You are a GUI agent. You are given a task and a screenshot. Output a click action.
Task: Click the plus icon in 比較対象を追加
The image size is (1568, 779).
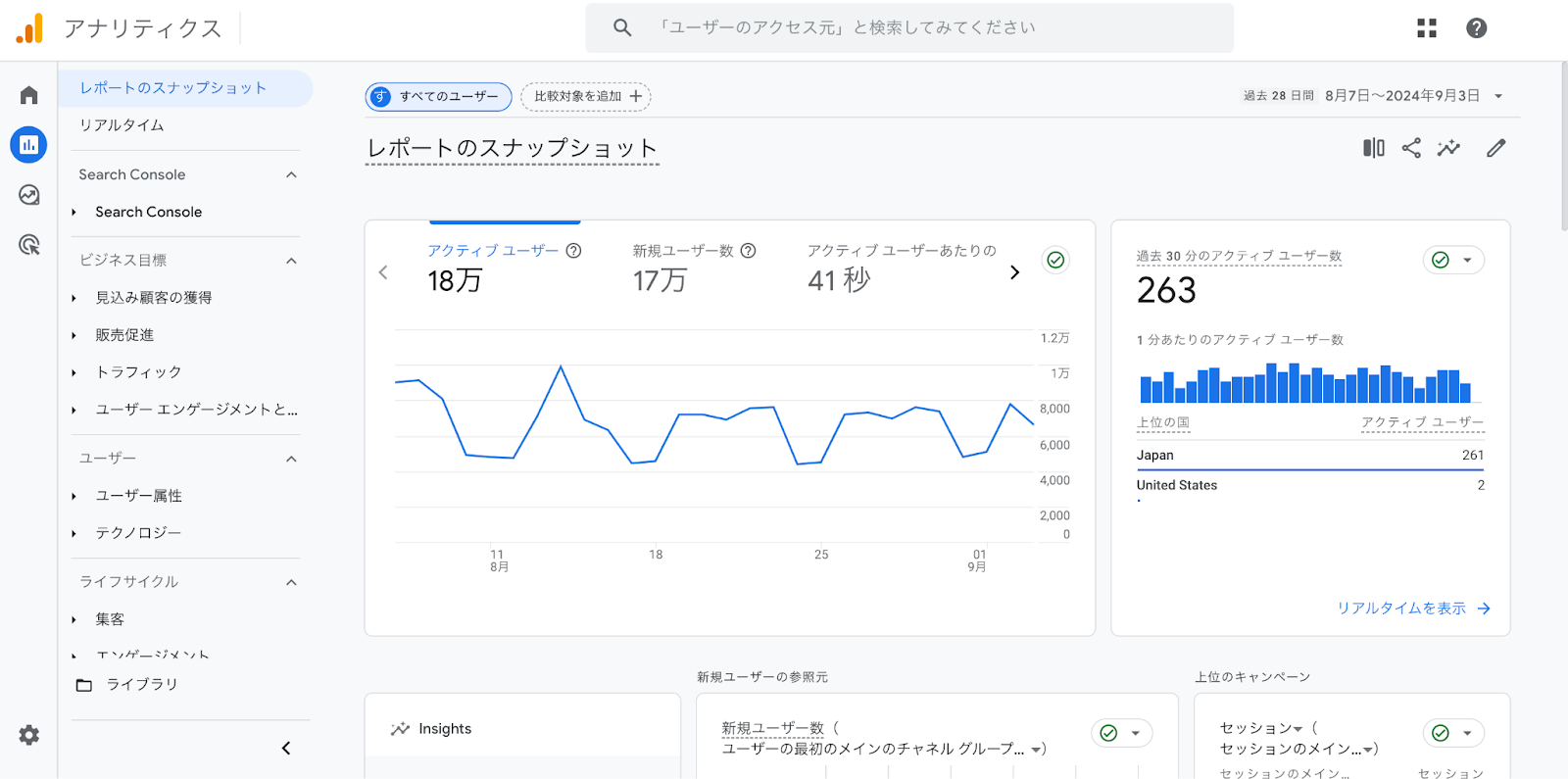[x=636, y=96]
